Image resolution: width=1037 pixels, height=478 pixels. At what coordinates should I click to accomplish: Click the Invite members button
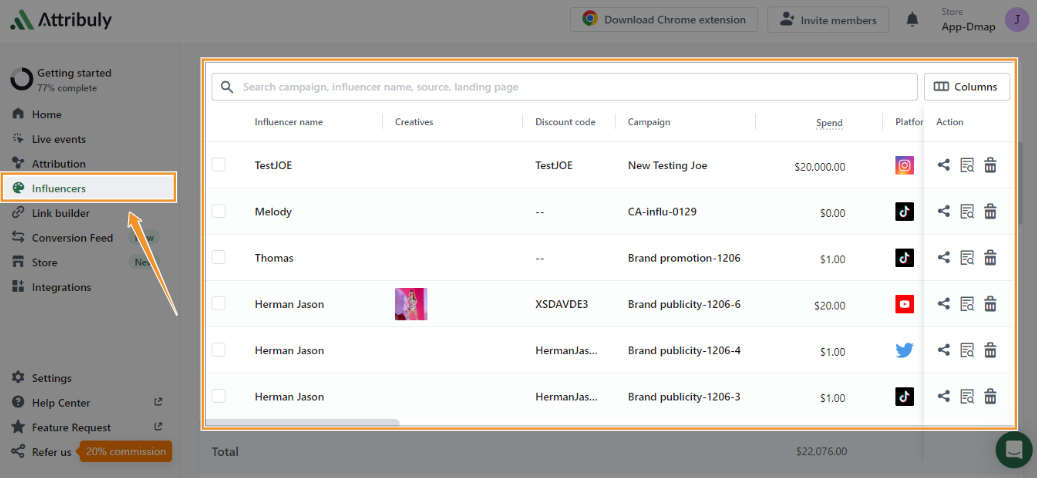tap(828, 20)
